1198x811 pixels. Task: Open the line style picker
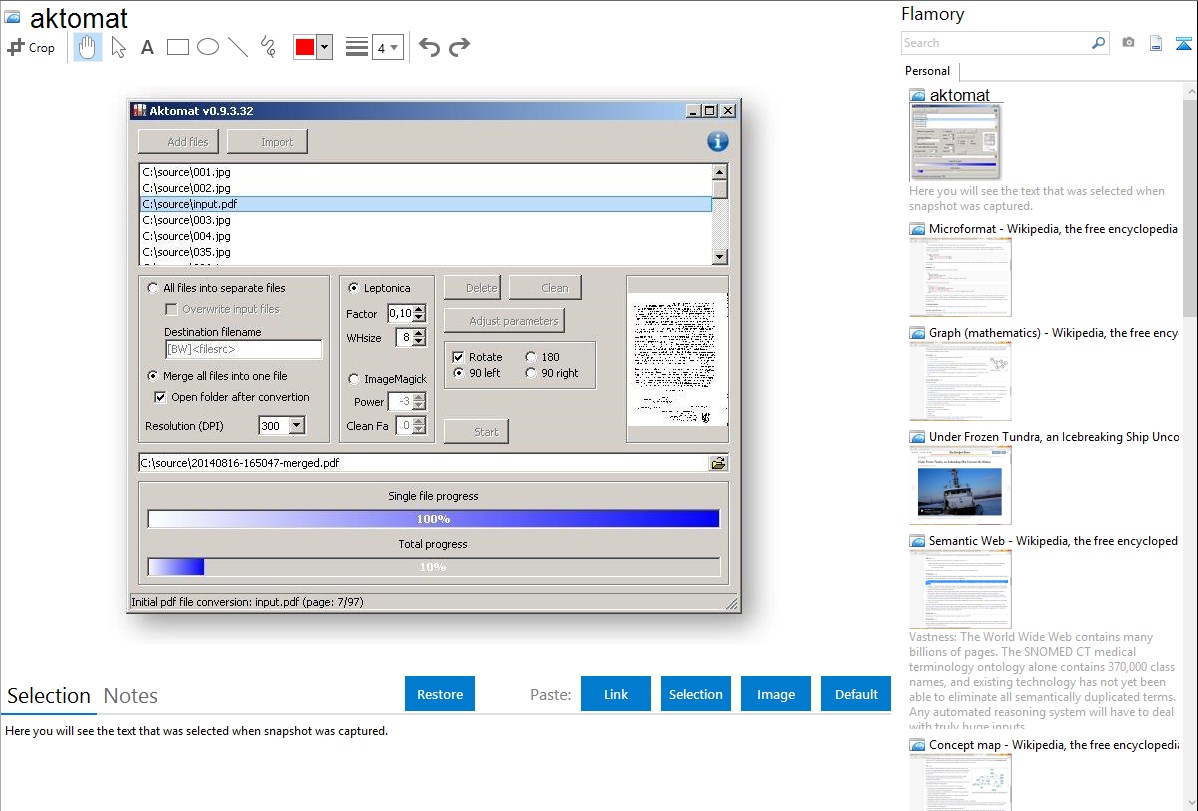[x=357, y=47]
